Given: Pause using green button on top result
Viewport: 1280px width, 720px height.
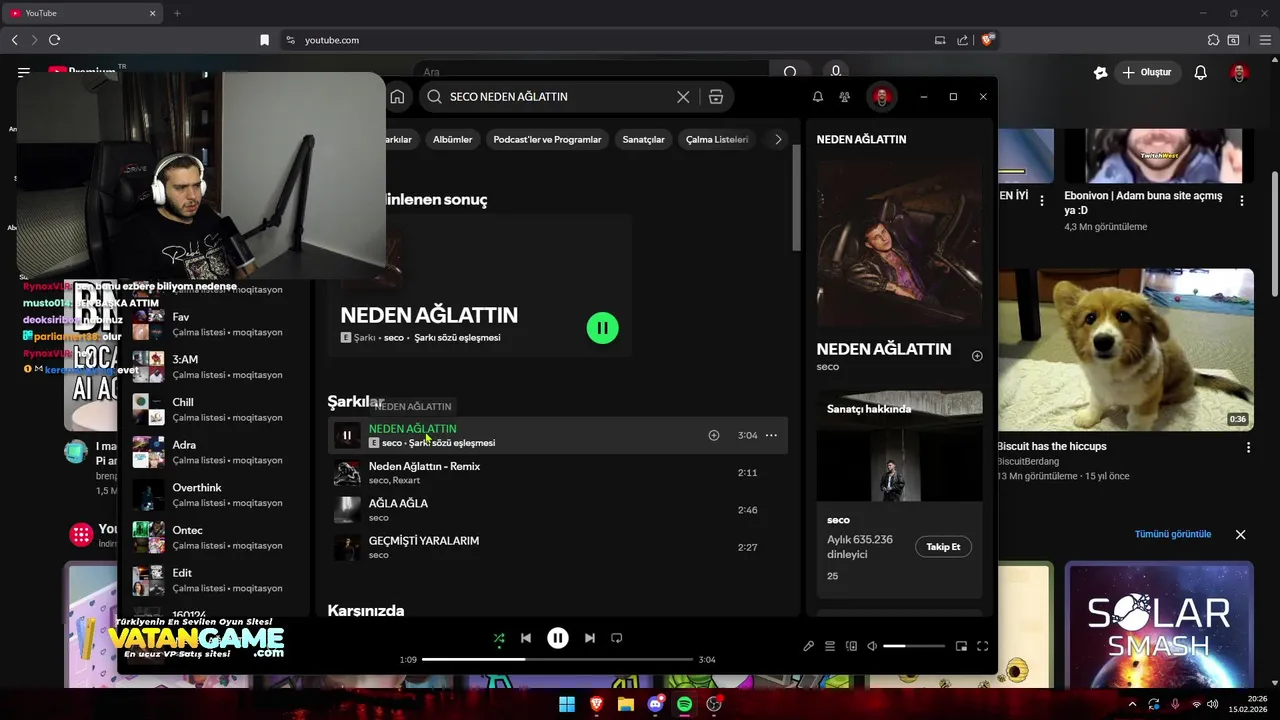Looking at the screenshot, I should click(x=602, y=328).
